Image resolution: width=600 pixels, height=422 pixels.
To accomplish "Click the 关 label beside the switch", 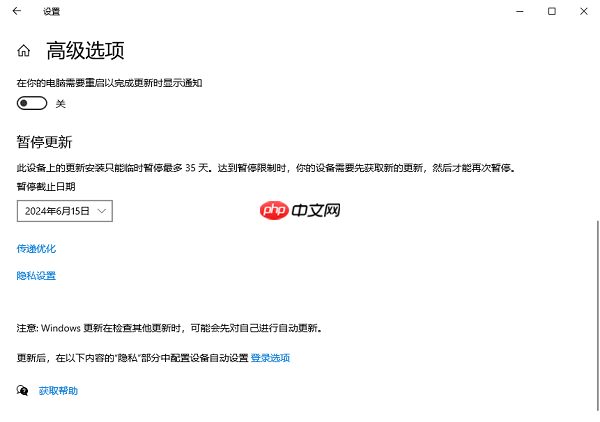I will (60, 103).
